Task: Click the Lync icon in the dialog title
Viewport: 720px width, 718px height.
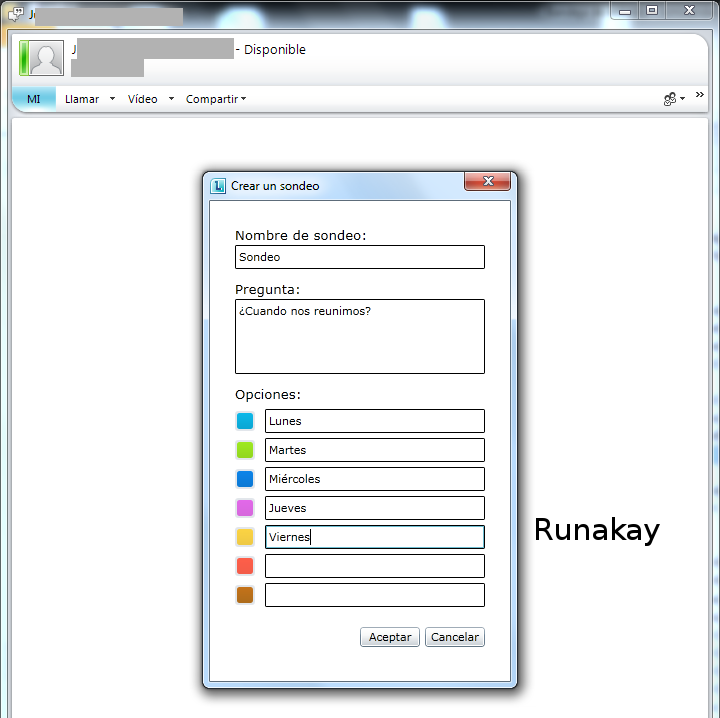Action: [x=218, y=186]
